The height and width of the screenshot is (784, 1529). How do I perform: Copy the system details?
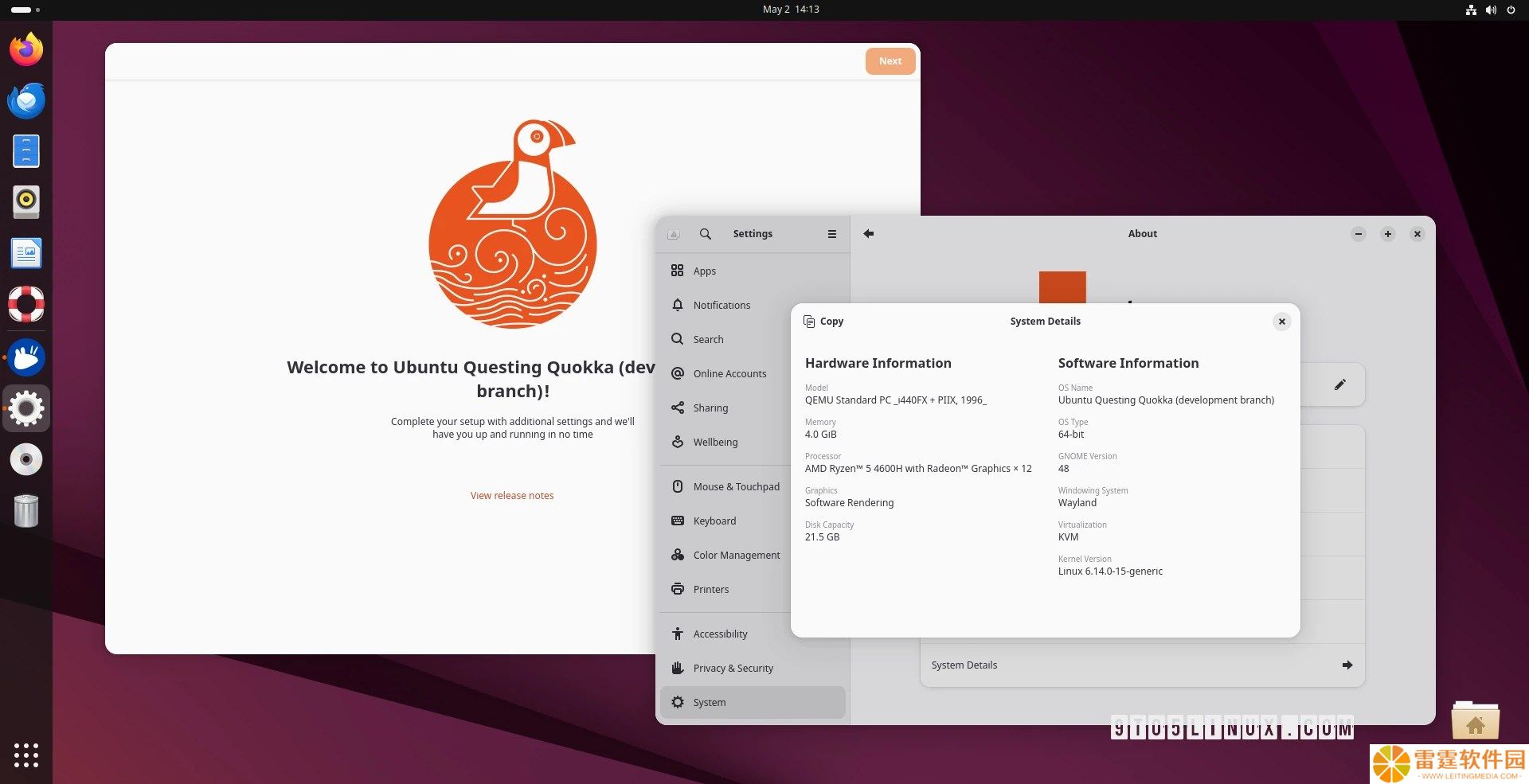(823, 322)
